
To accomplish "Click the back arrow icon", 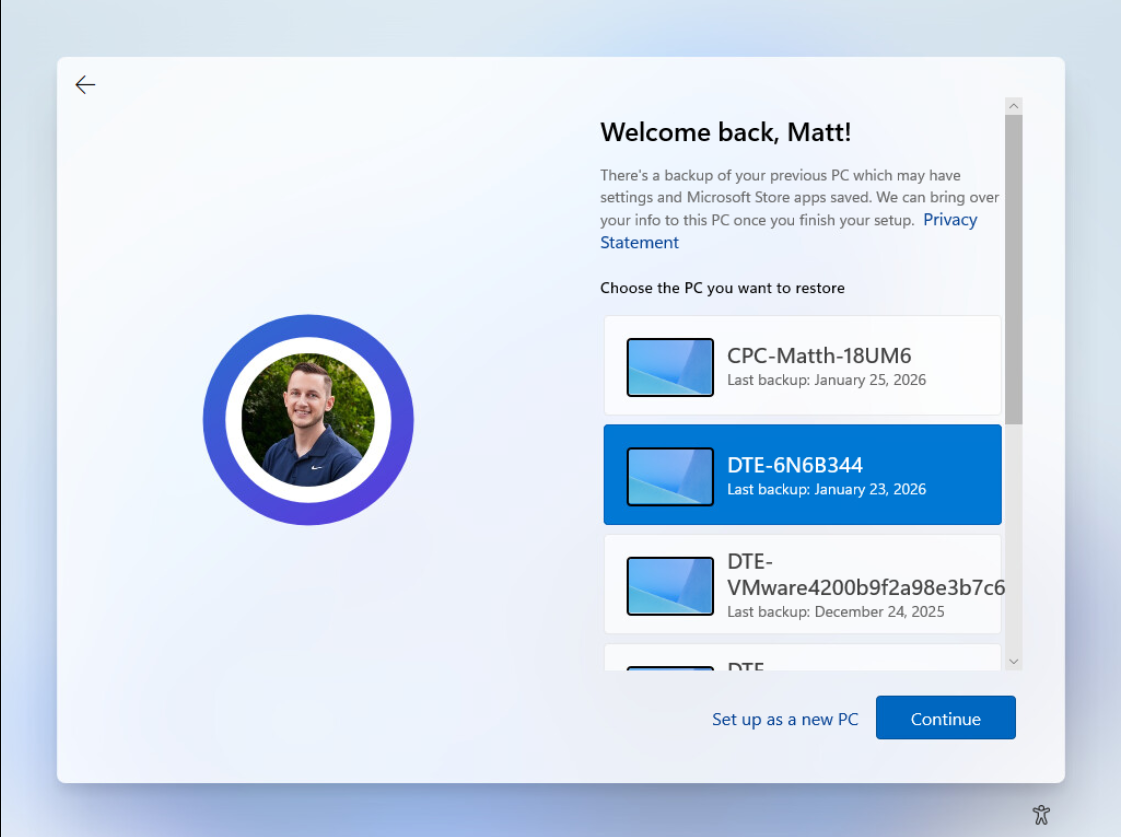I will (85, 85).
